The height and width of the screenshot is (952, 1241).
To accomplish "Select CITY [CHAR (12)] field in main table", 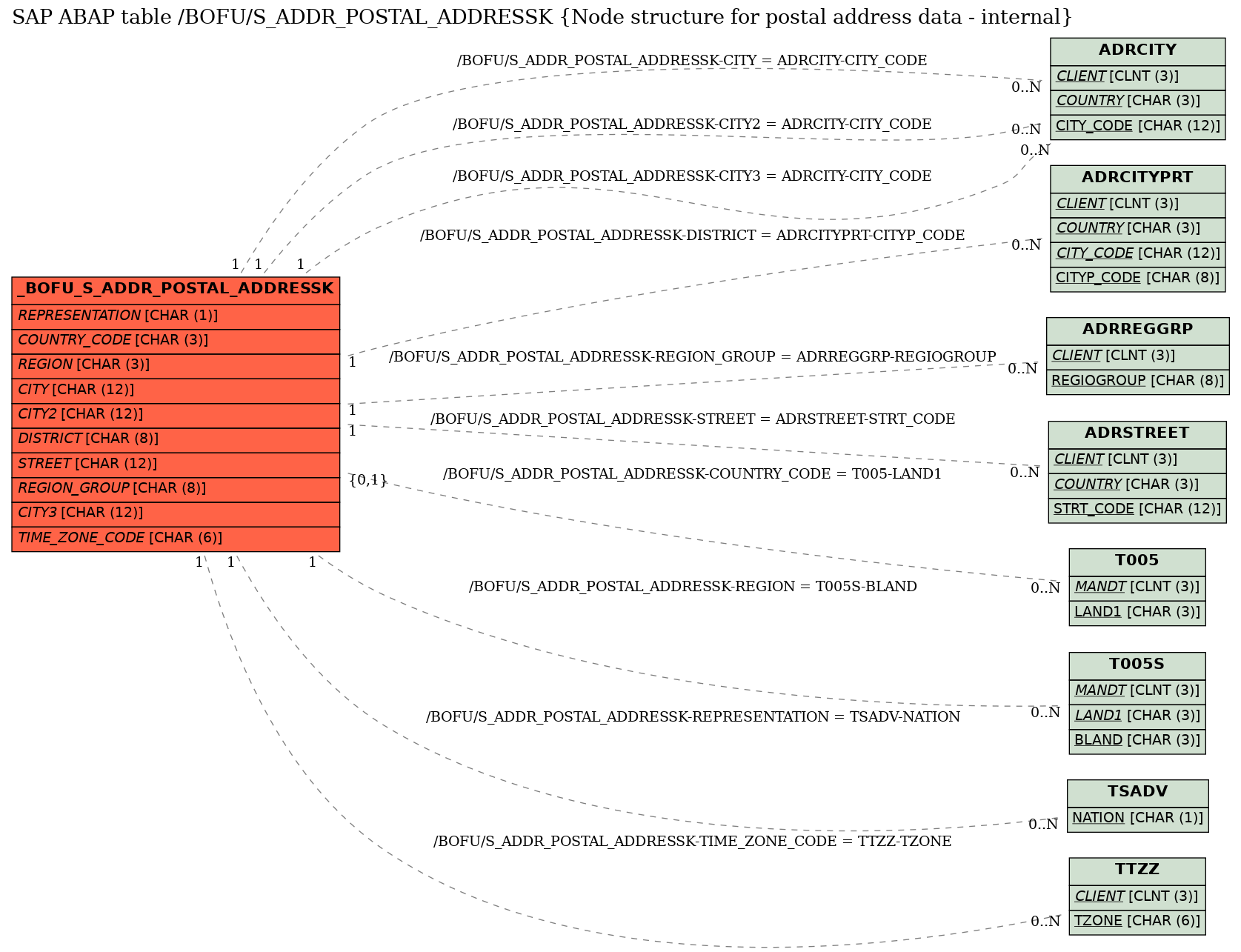I will point(176,390).
